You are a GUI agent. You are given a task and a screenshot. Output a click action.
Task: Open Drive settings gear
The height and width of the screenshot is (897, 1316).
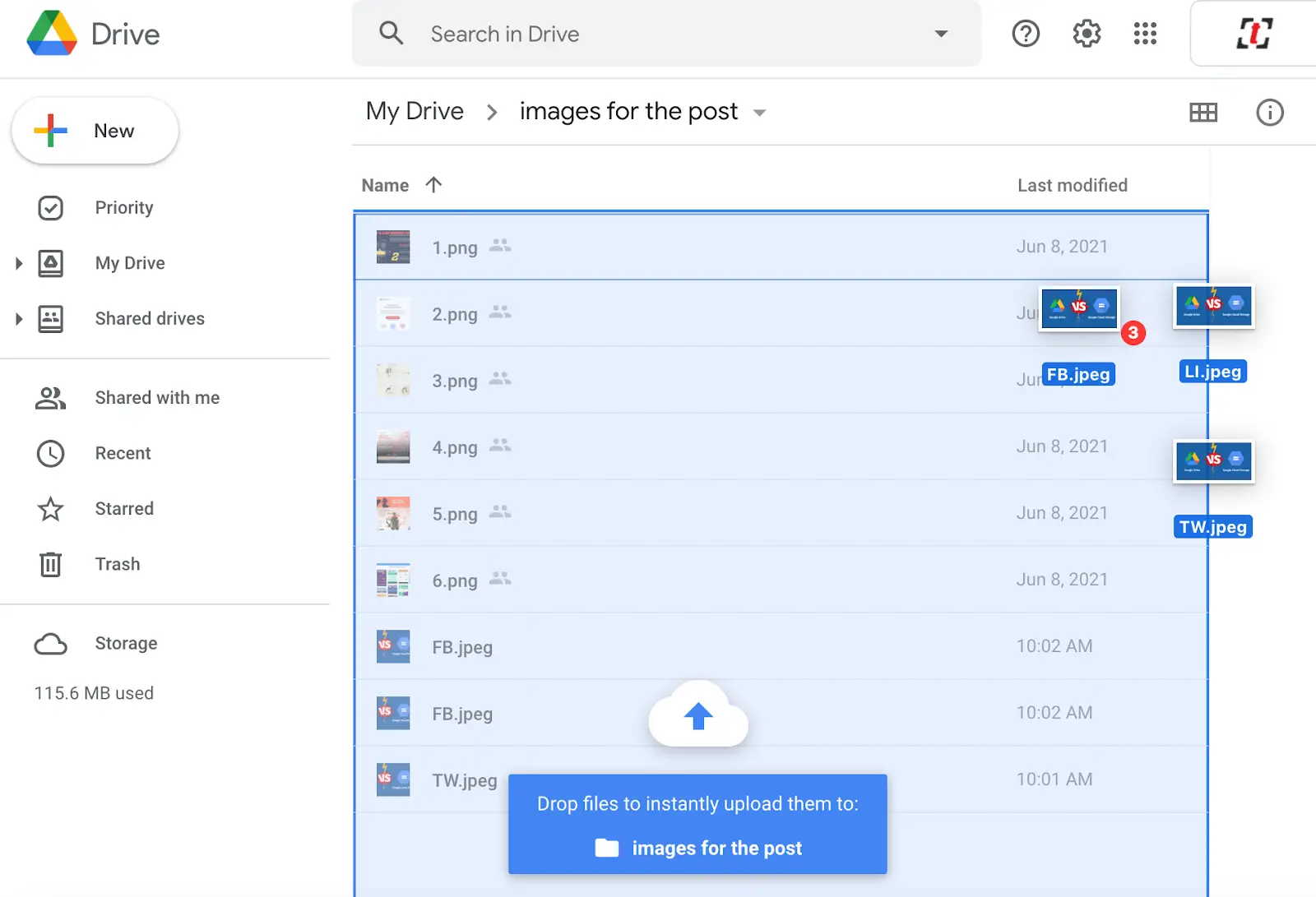(x=1085, y=34)
